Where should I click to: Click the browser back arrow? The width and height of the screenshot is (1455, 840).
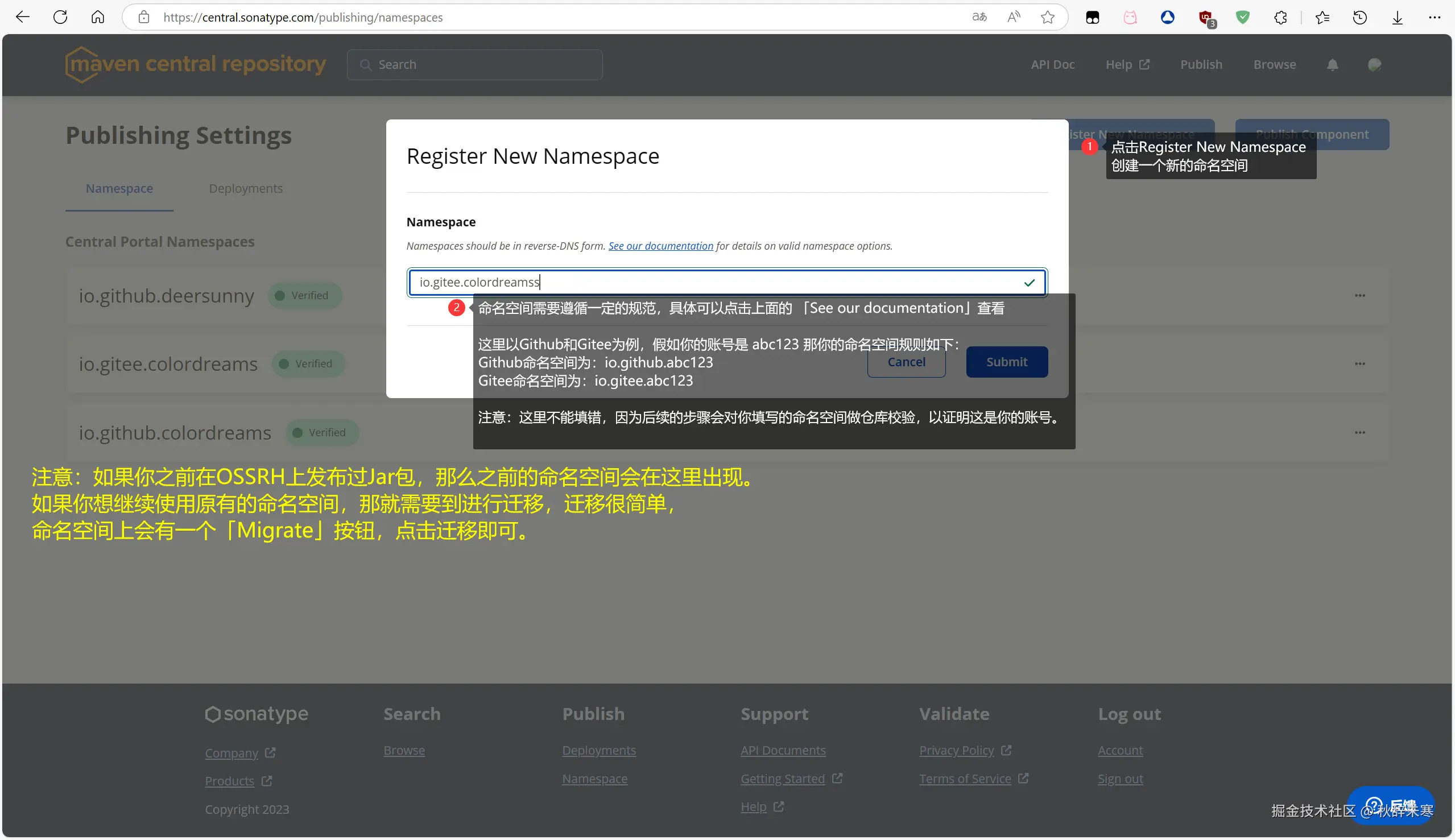tap(23, 17)
